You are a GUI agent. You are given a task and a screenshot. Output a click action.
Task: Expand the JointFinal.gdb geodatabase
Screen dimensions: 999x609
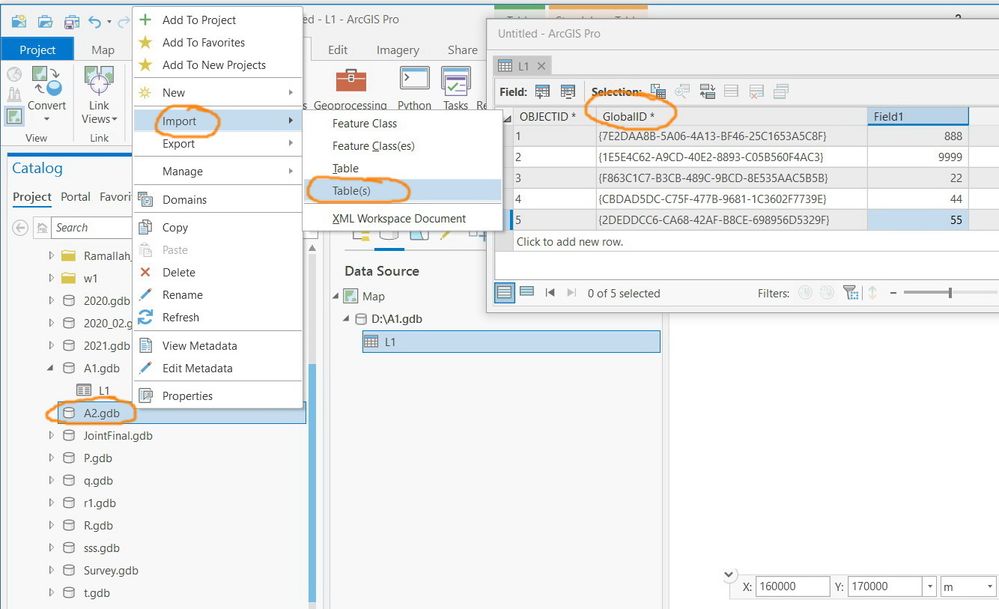(52, 435)
